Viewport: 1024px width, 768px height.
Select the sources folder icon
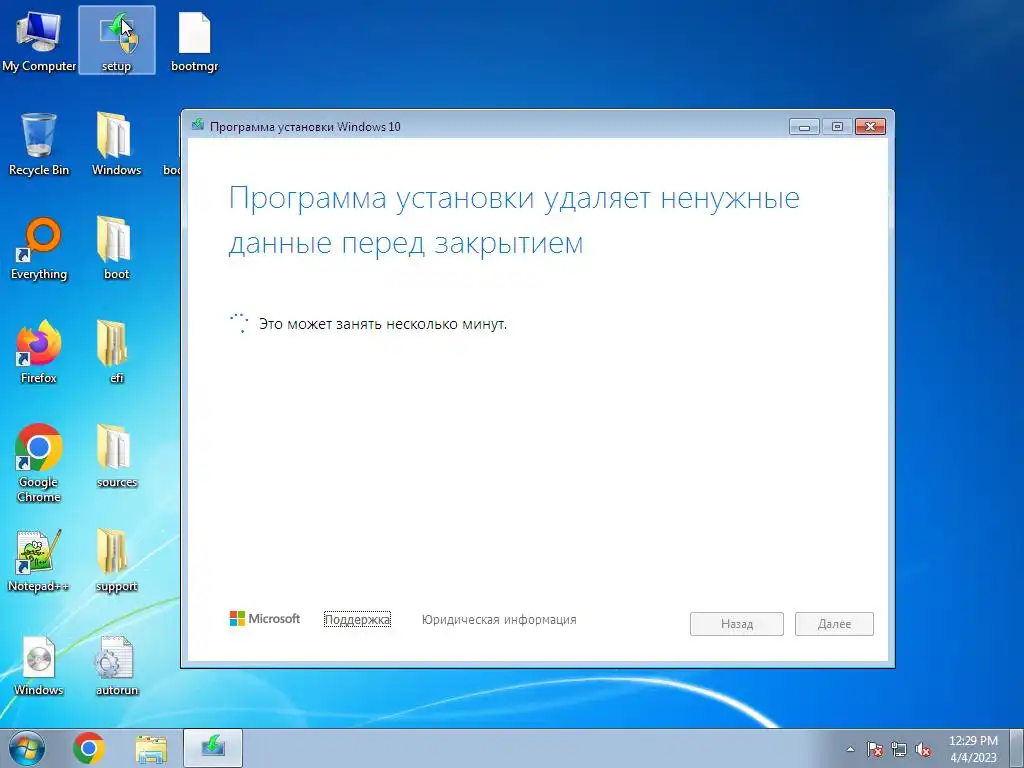[x=116, y=456]
